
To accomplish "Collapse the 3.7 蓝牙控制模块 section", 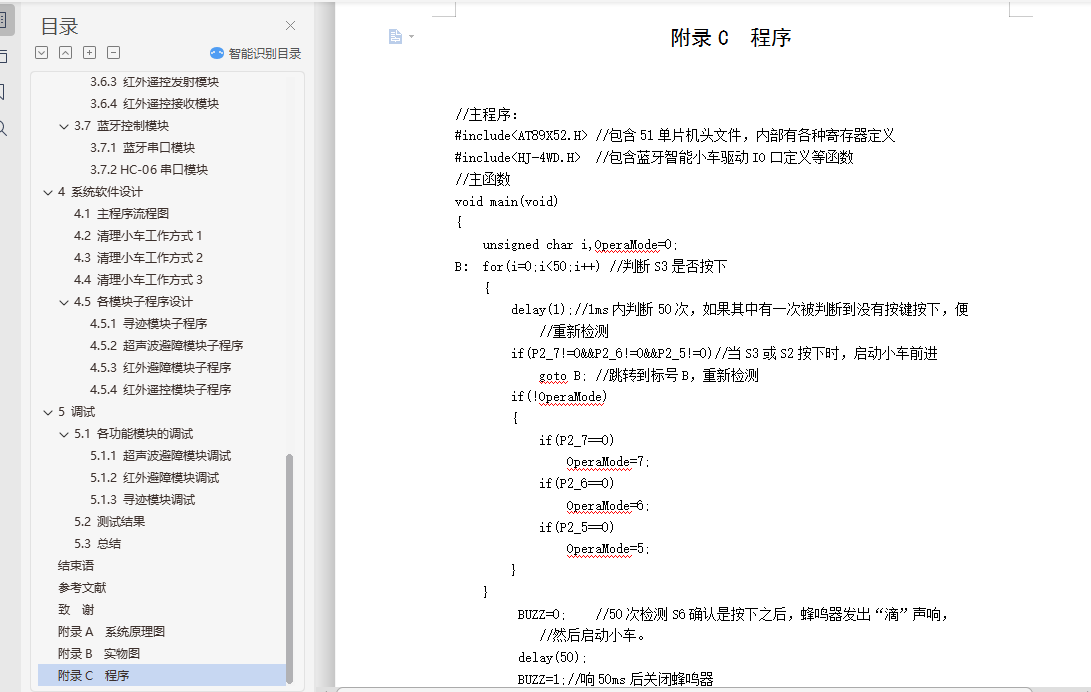I will (x=63, y=126).
